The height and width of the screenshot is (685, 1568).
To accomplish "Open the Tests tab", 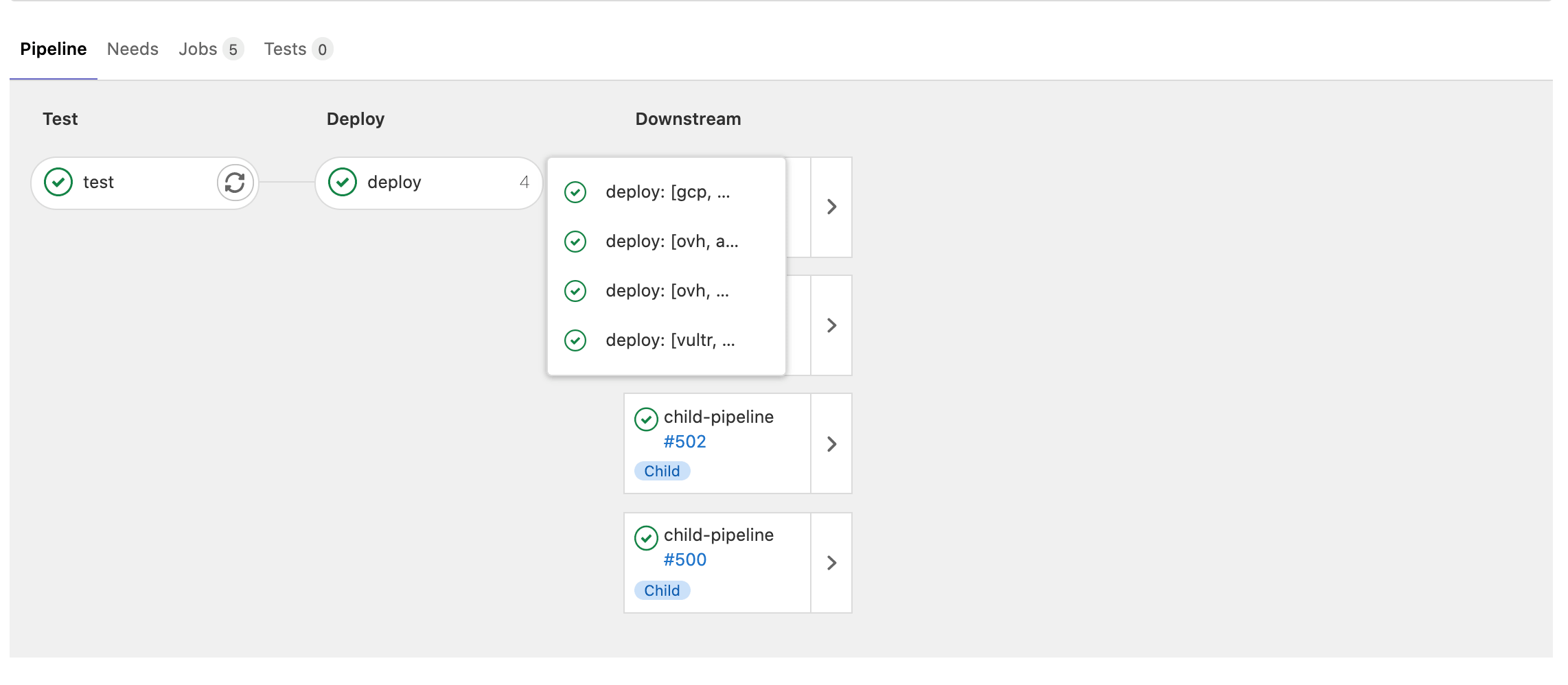I will coord(286,49).
